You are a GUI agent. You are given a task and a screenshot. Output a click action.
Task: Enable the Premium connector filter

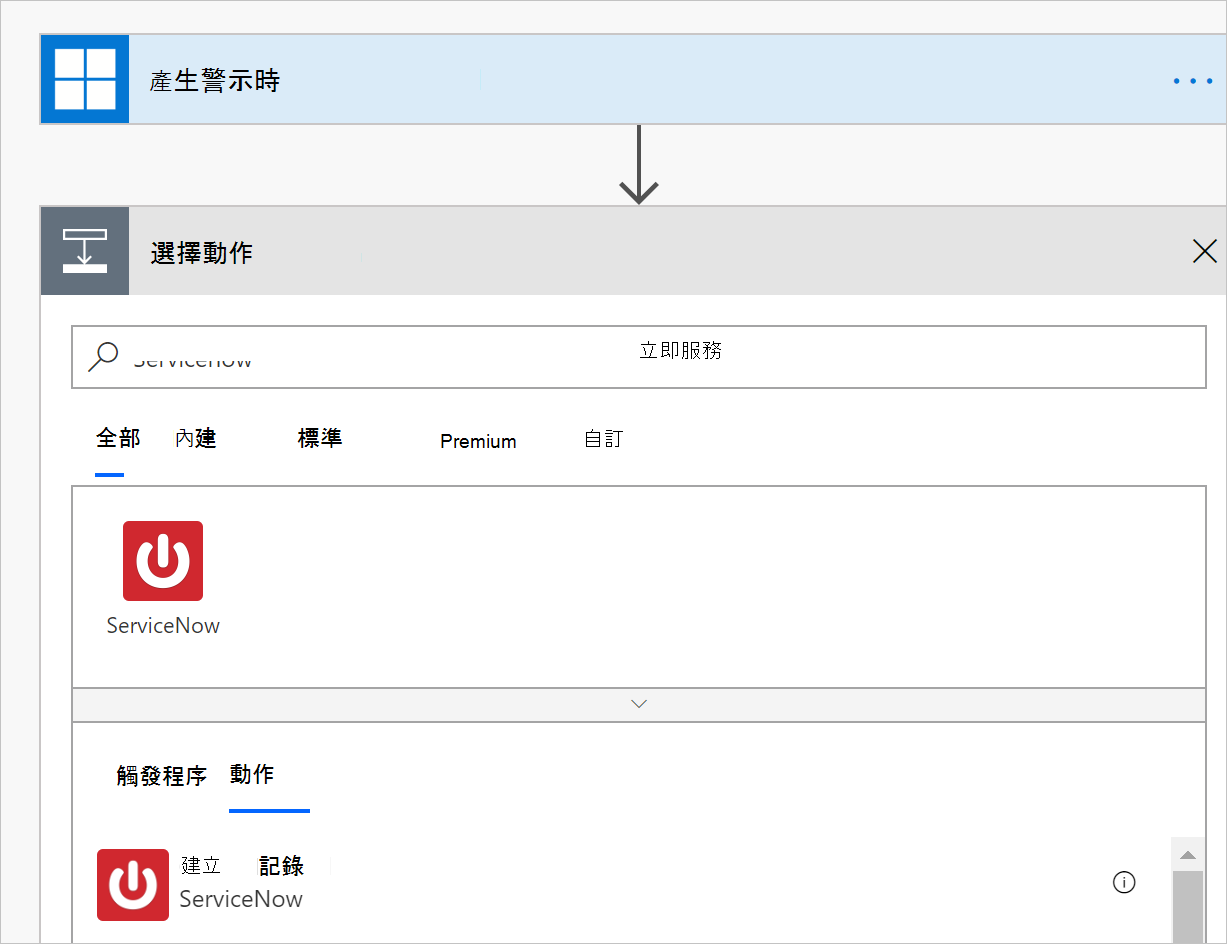coord(478,441)
